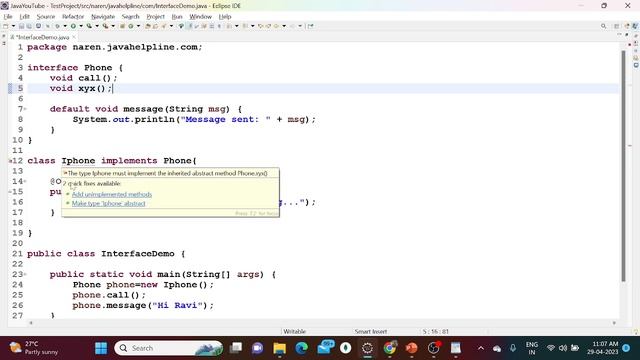Switch to the Java perspective icon
Screen dimensions: 640x360
635,26
